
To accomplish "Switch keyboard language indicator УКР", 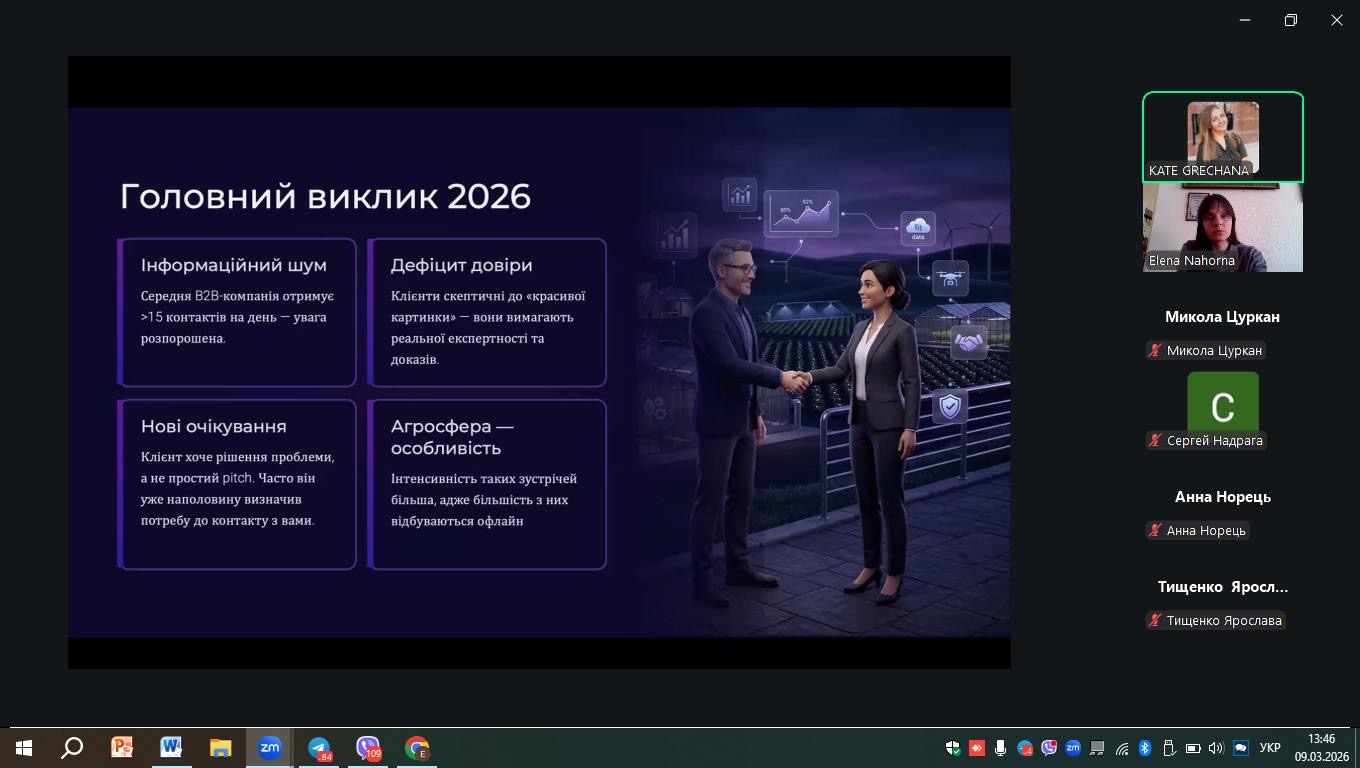I will pyautogui.click(x=1270, y=748).
